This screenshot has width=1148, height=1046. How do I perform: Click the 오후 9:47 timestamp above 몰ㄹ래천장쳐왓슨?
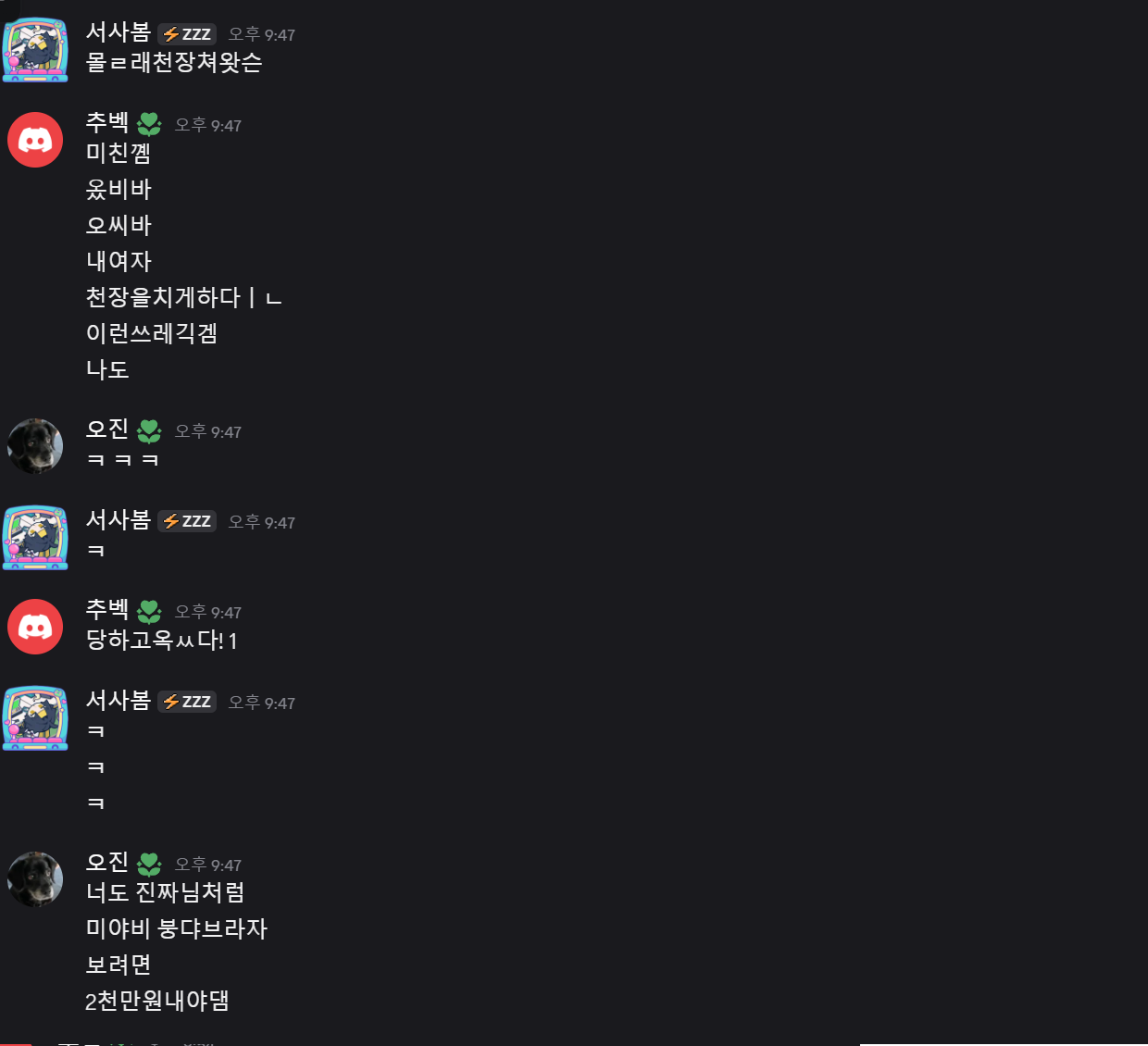262,34
